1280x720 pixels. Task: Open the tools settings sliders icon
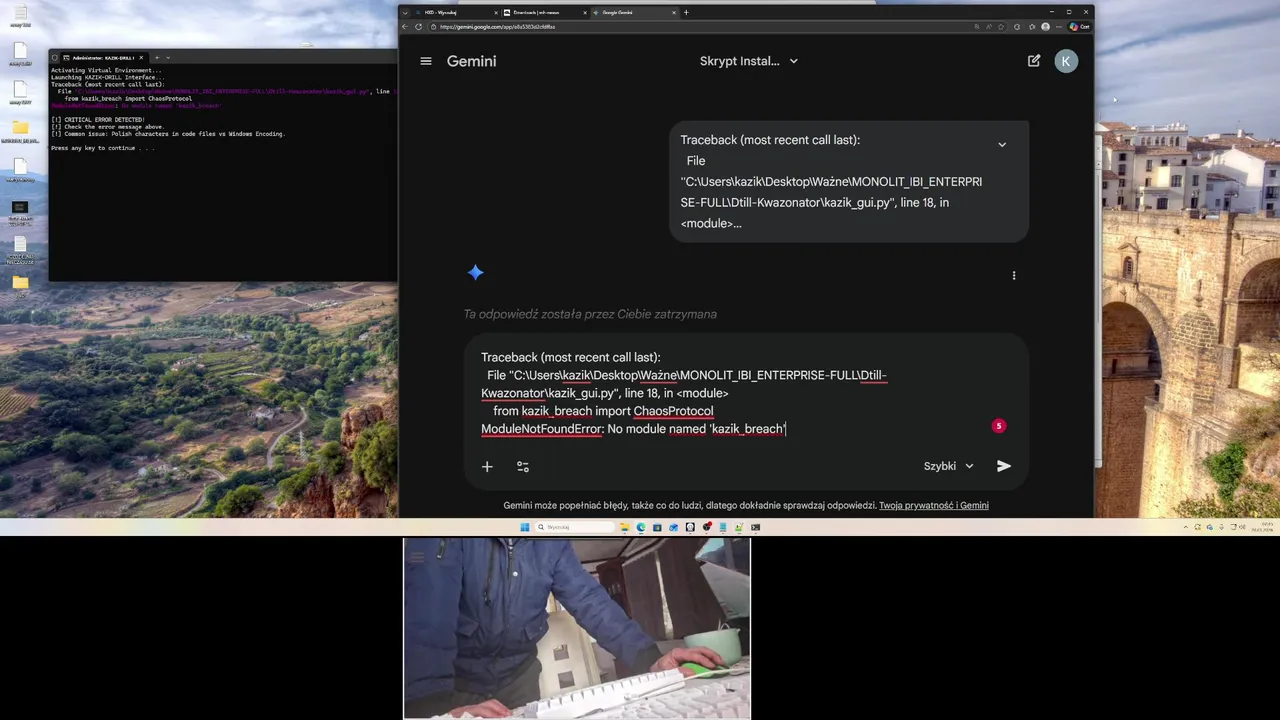click(x=523, y=466)
